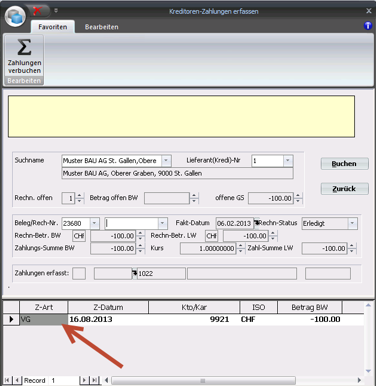Close the Kreditoren-Zahlungen erfassen window
The width and height of the screenshot is (376, 386).
tap(369, 11)
